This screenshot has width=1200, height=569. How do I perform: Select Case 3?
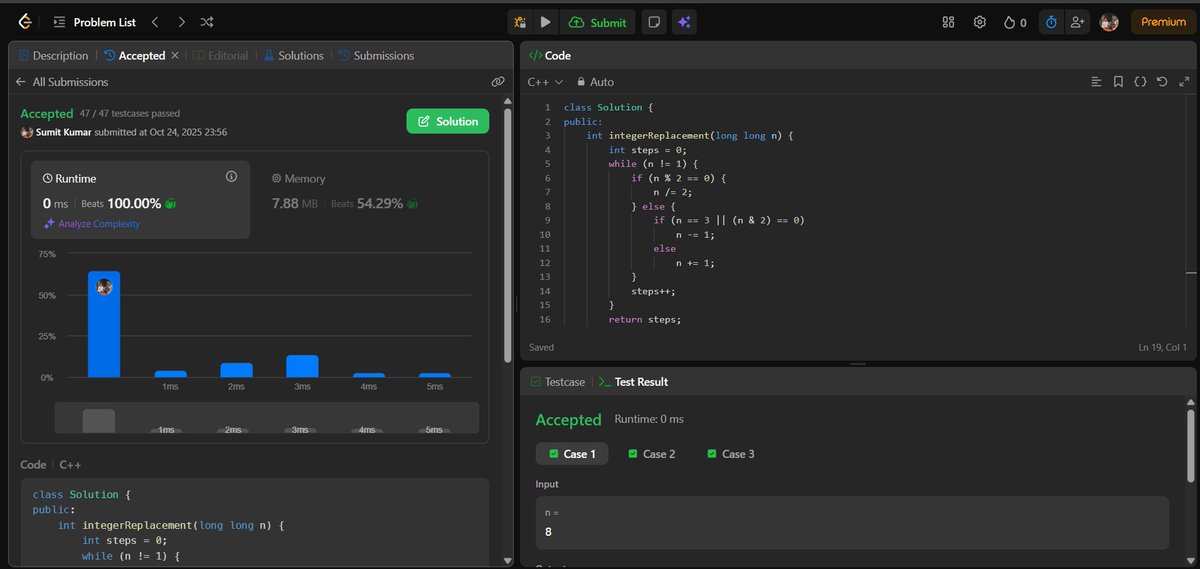(x=730, y=454)
